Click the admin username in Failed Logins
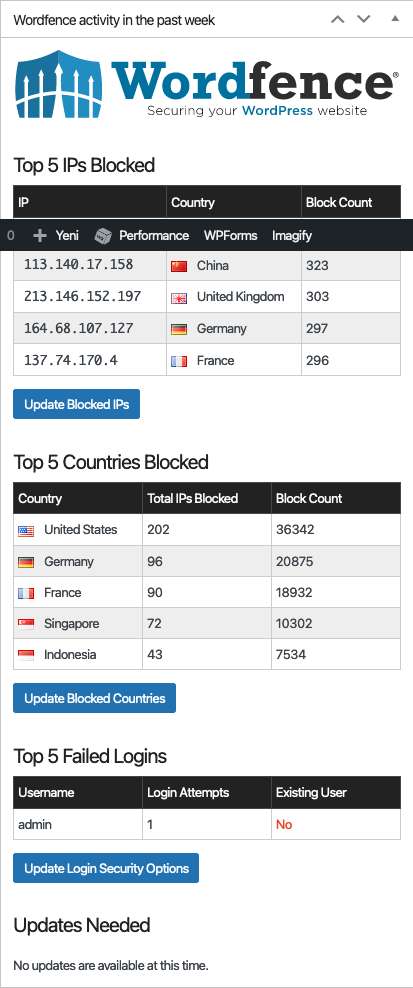Viewport: 413px width, 988px height. click(x=35, y=824)
